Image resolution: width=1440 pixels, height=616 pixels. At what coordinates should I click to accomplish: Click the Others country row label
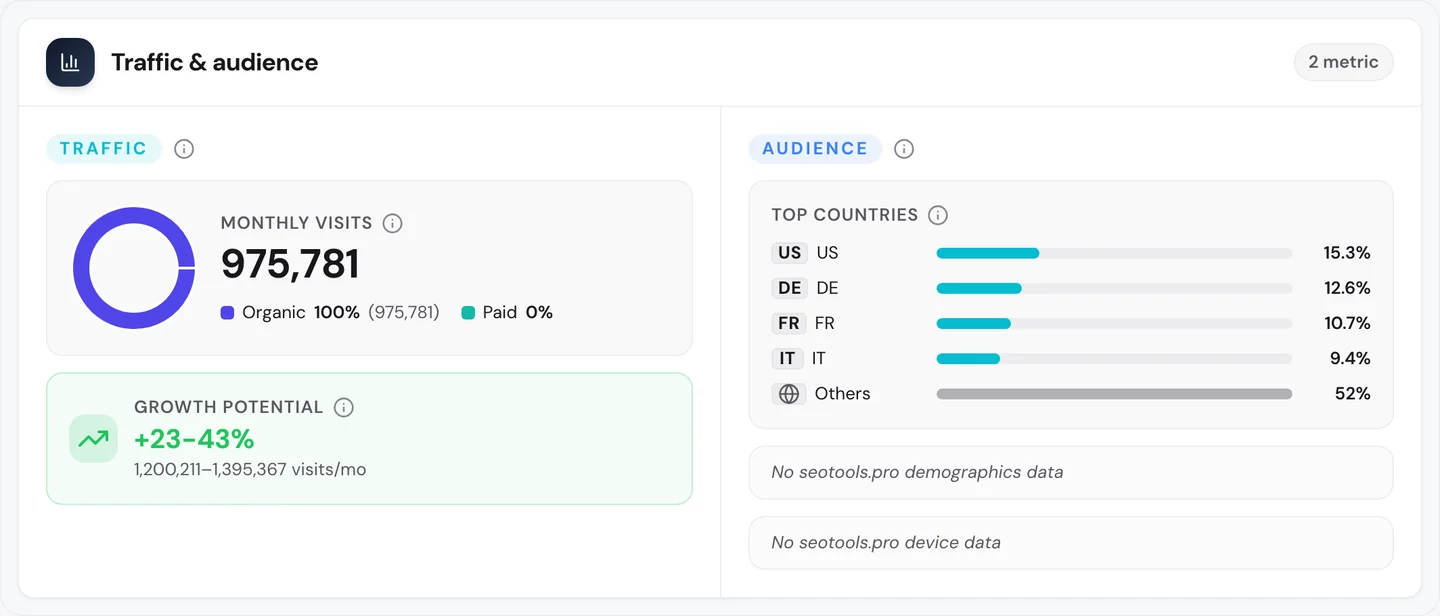(843, 394)
